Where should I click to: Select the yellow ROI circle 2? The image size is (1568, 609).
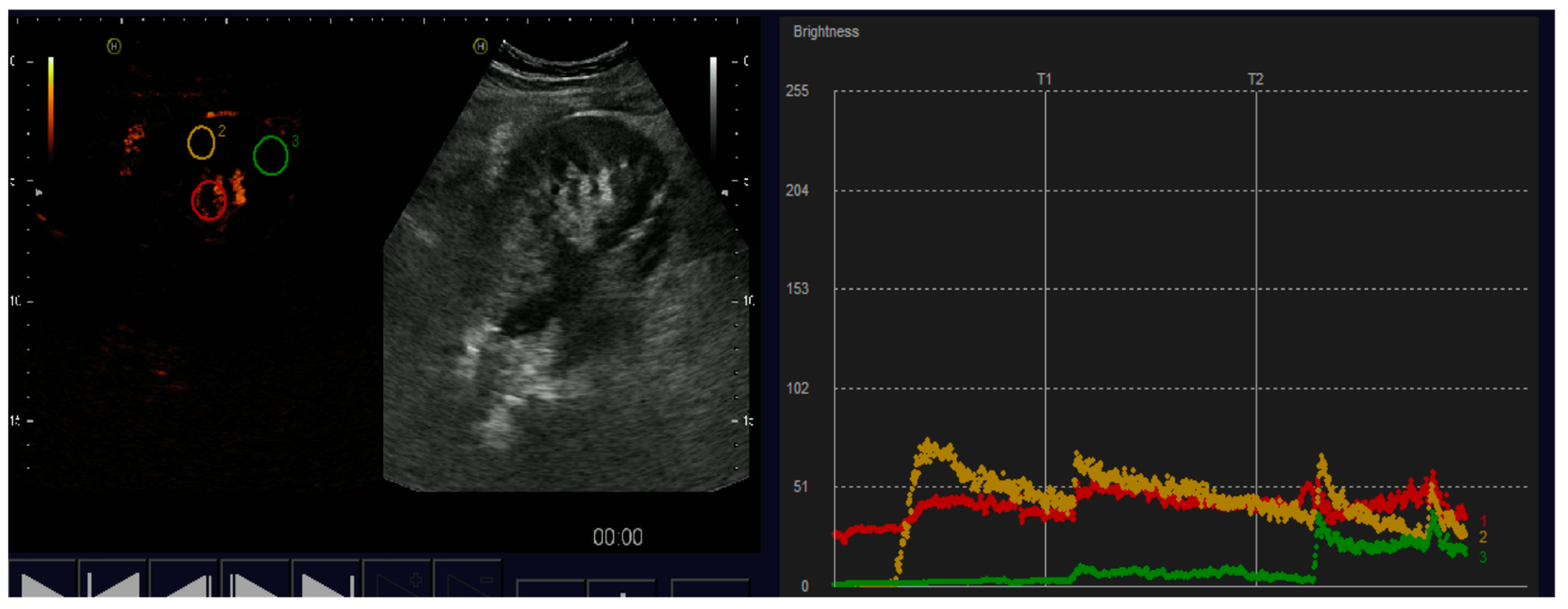point(201,143)
